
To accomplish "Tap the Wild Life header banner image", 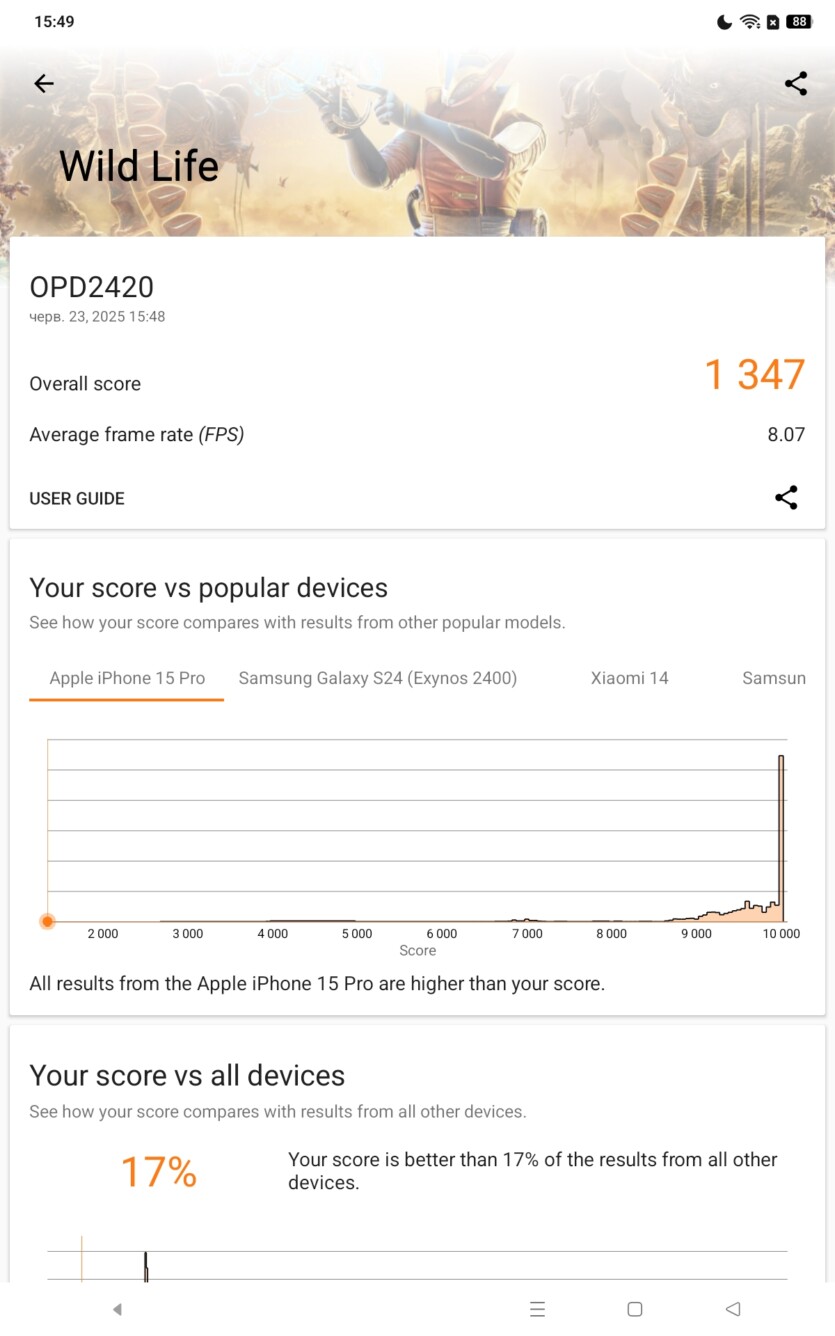I will point(417,140).
